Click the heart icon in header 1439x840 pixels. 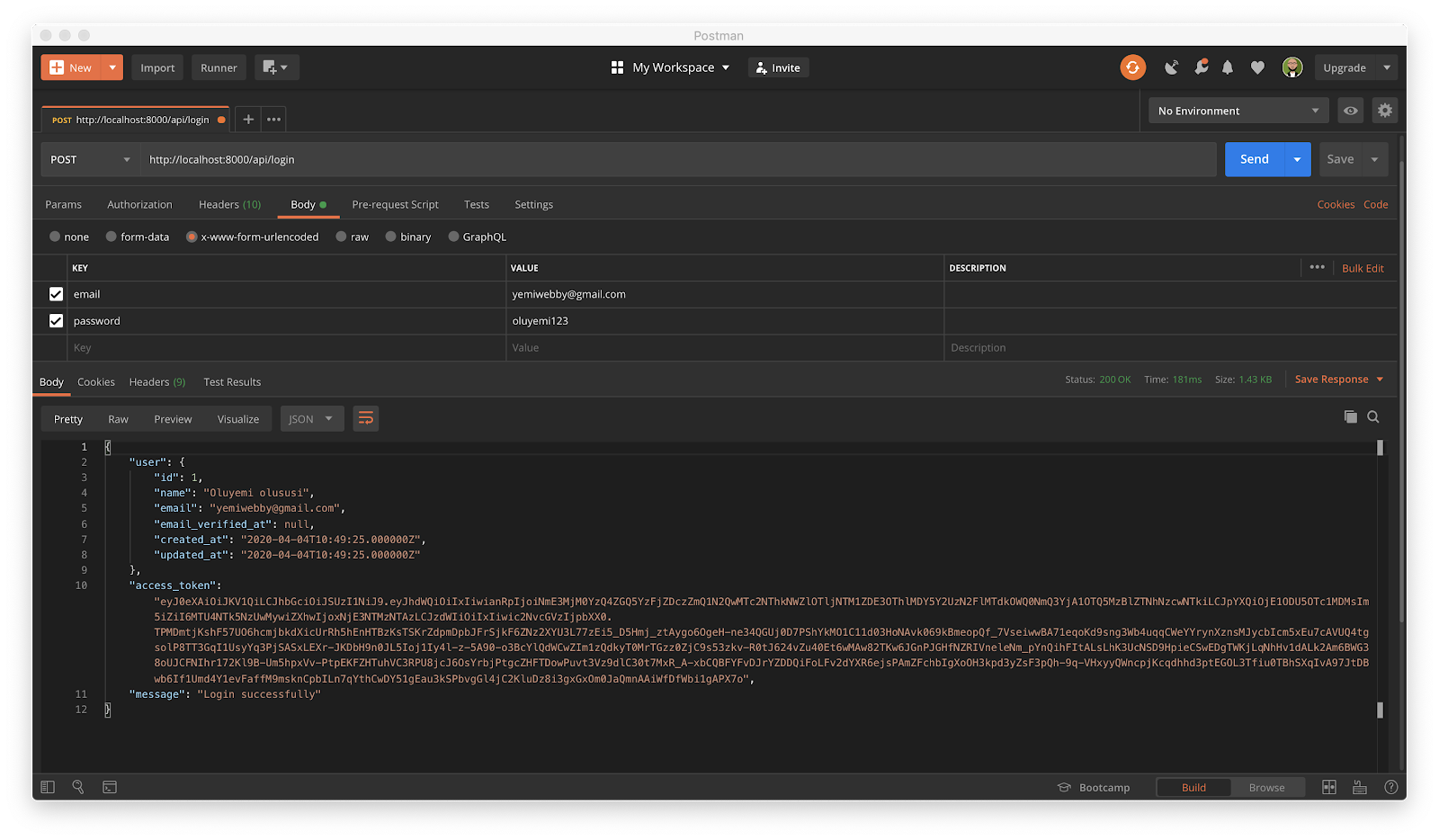click(1257, 67)
